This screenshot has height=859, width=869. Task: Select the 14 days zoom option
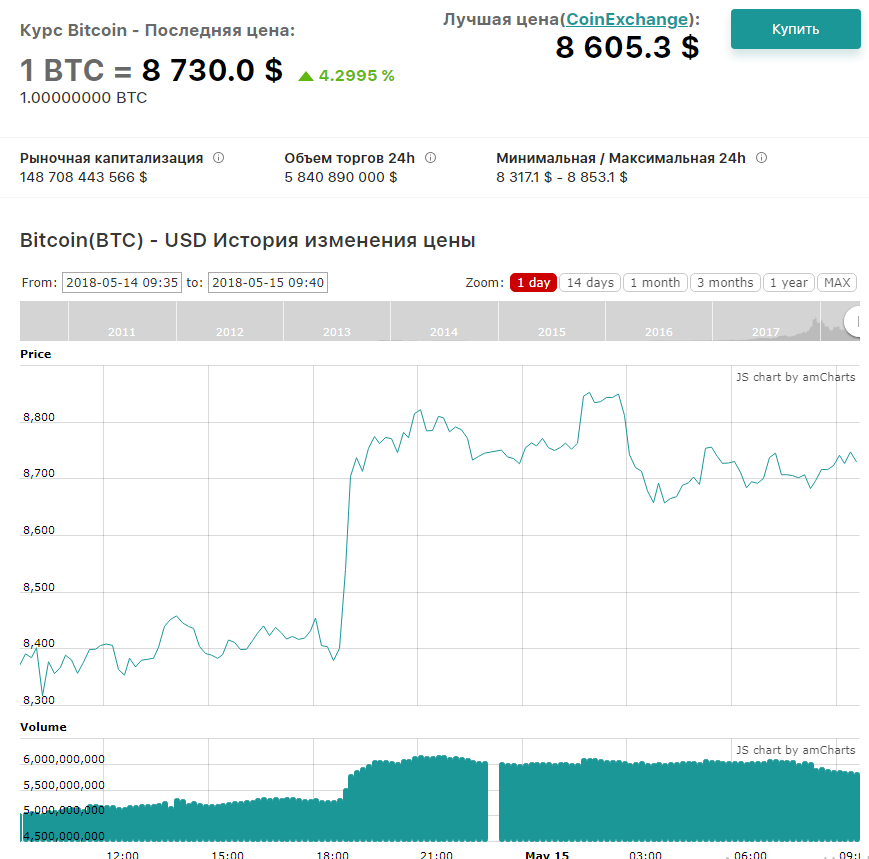coord(590,283)
